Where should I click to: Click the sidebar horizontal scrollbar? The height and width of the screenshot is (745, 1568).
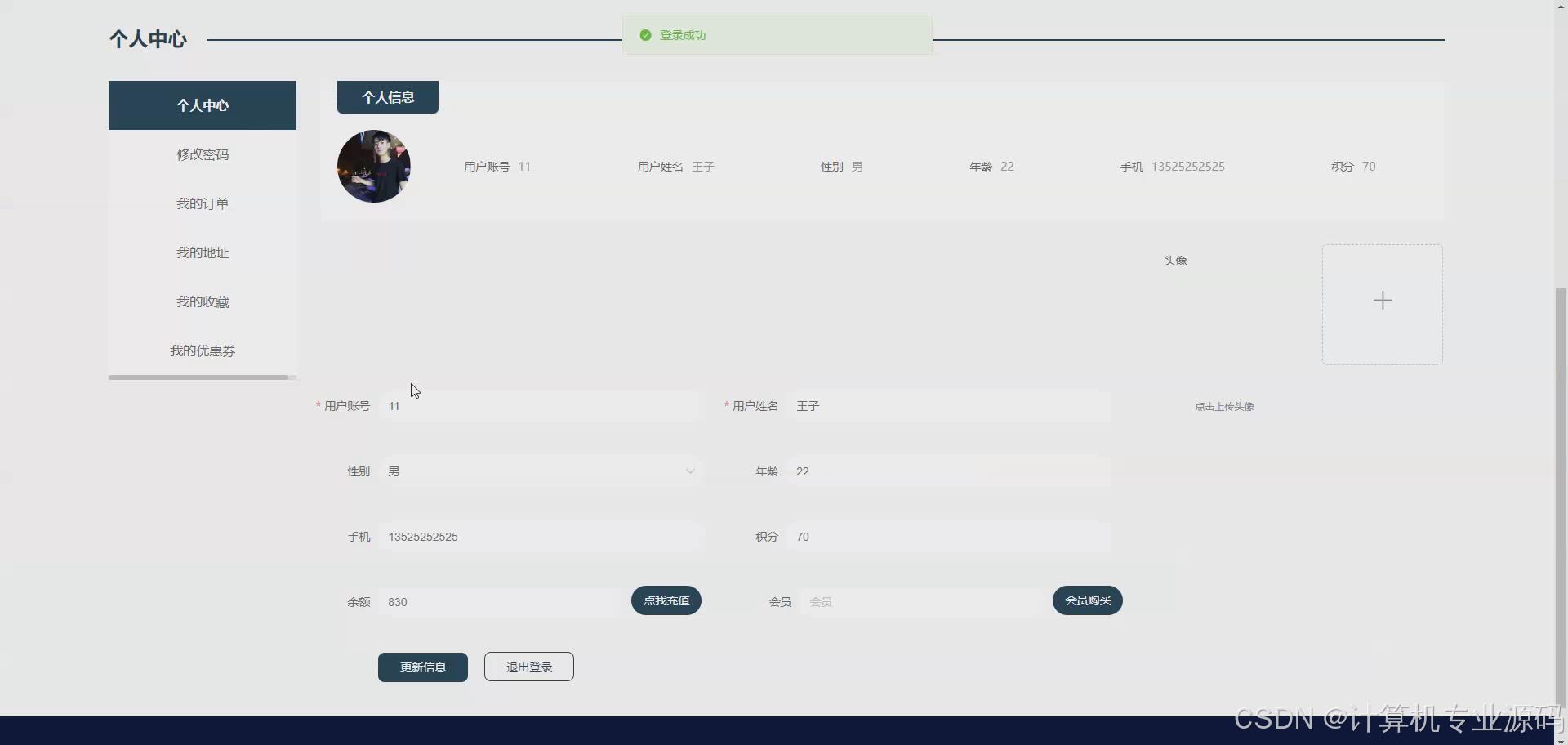[198, 377]
